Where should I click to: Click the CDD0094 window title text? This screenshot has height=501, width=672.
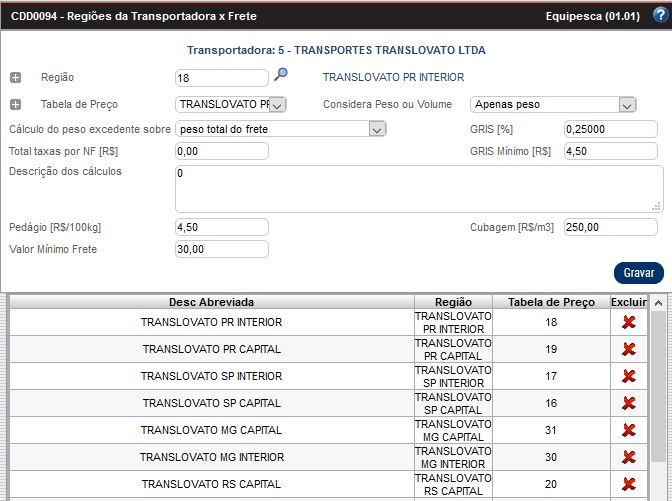(134, 16)
